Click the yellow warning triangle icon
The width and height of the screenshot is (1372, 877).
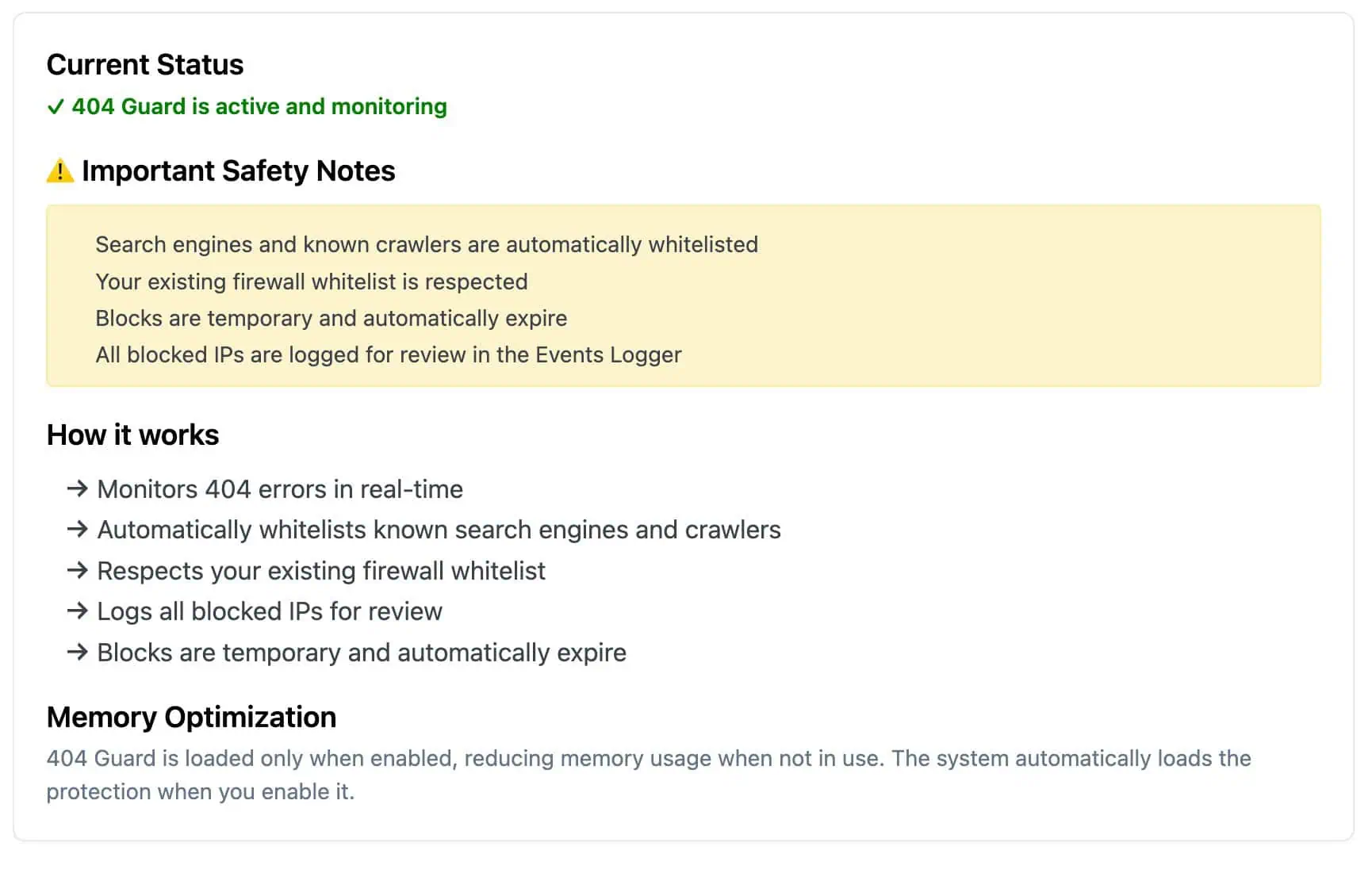tap(60, 171)
